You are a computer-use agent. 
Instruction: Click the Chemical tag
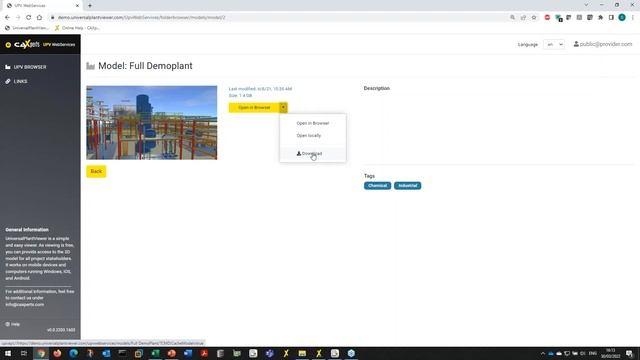pos(377,186)
